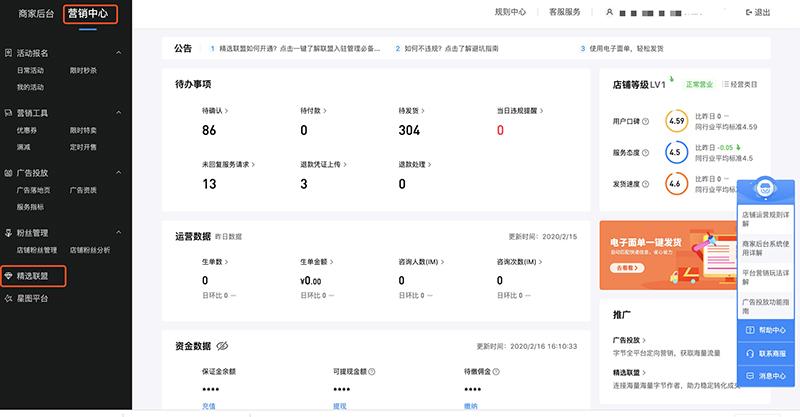Open the account name dropdown in header
Viewport: 800px width, 417px height.
click(668, 12)
